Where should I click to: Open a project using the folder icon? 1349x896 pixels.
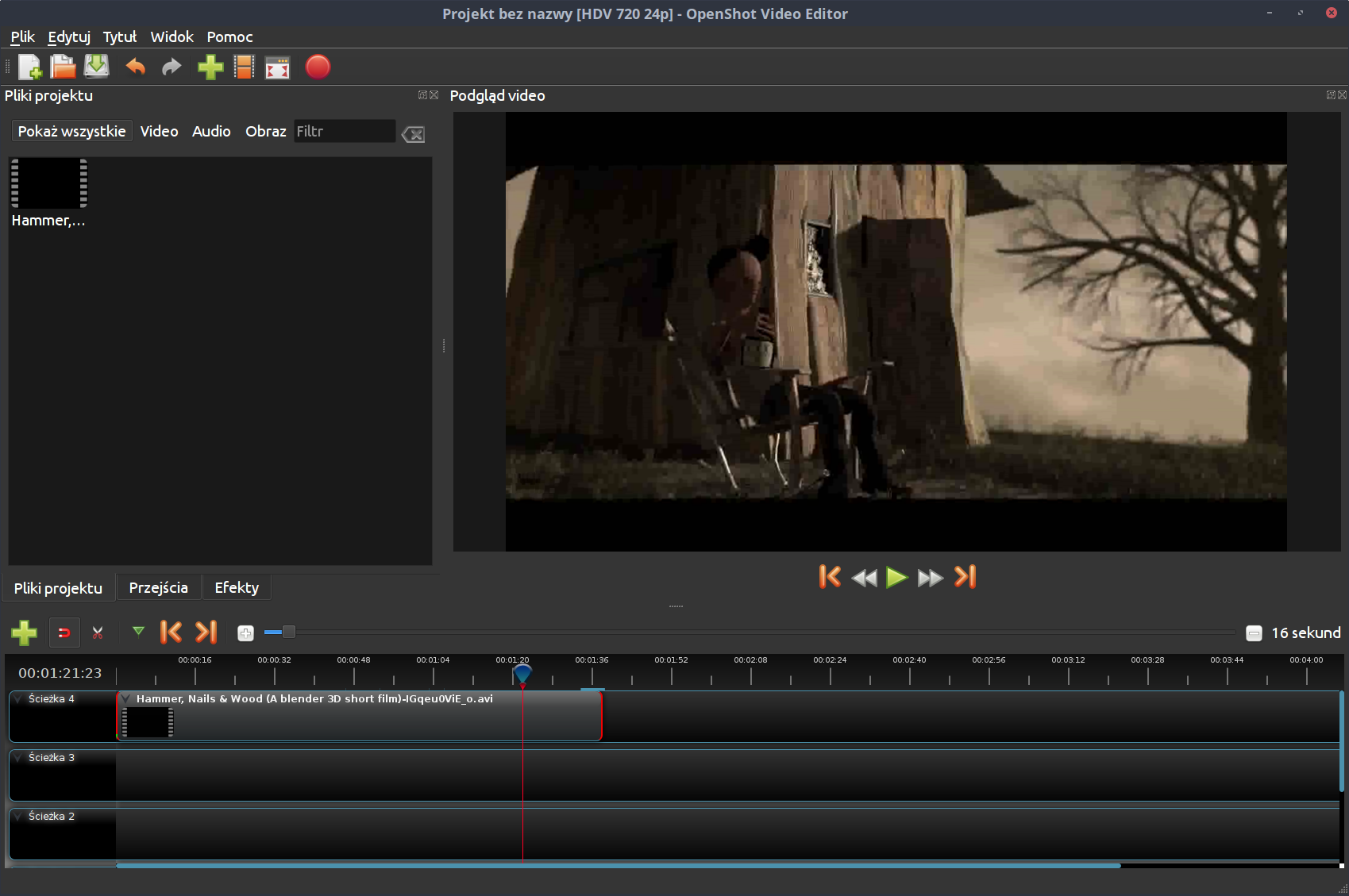coord(63,67)
